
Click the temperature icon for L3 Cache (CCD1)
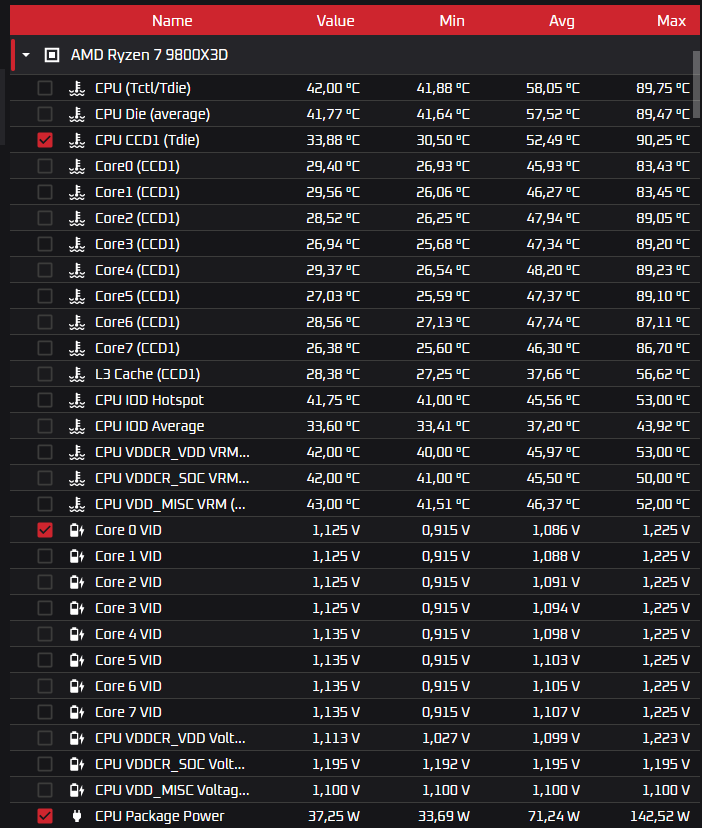[77, 374]
